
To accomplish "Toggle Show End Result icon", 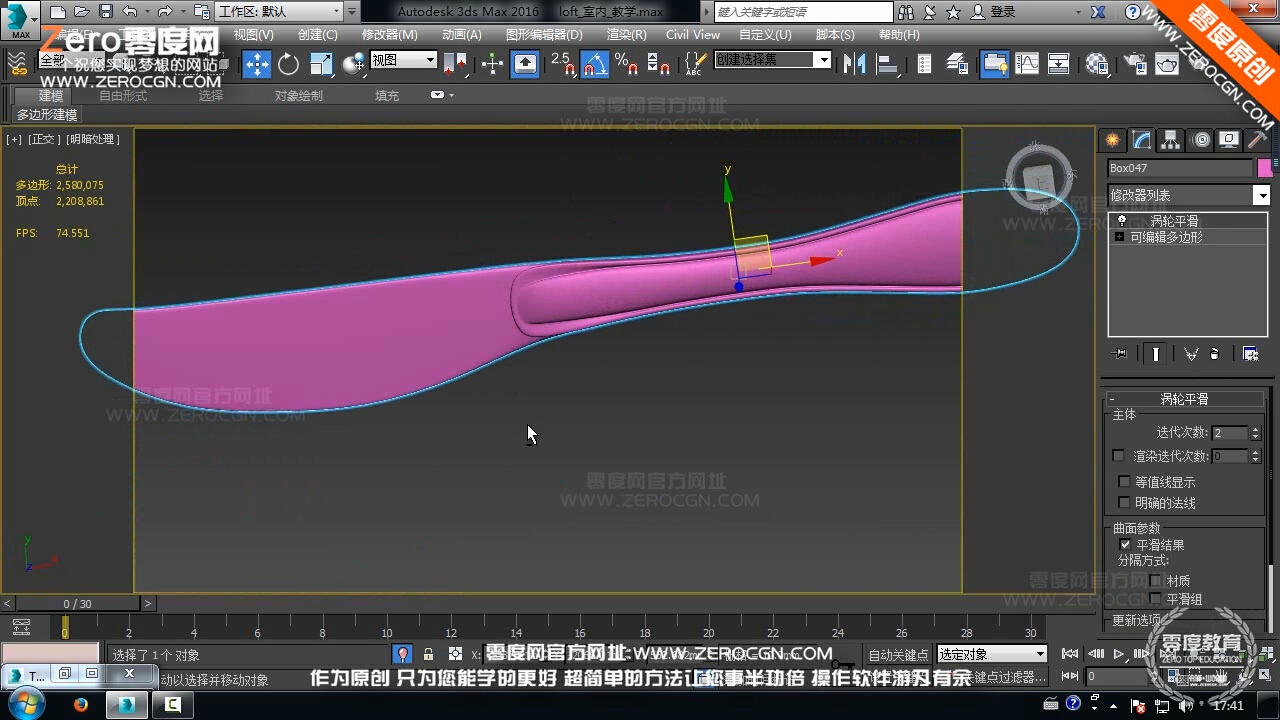I will pos(1156,353).
